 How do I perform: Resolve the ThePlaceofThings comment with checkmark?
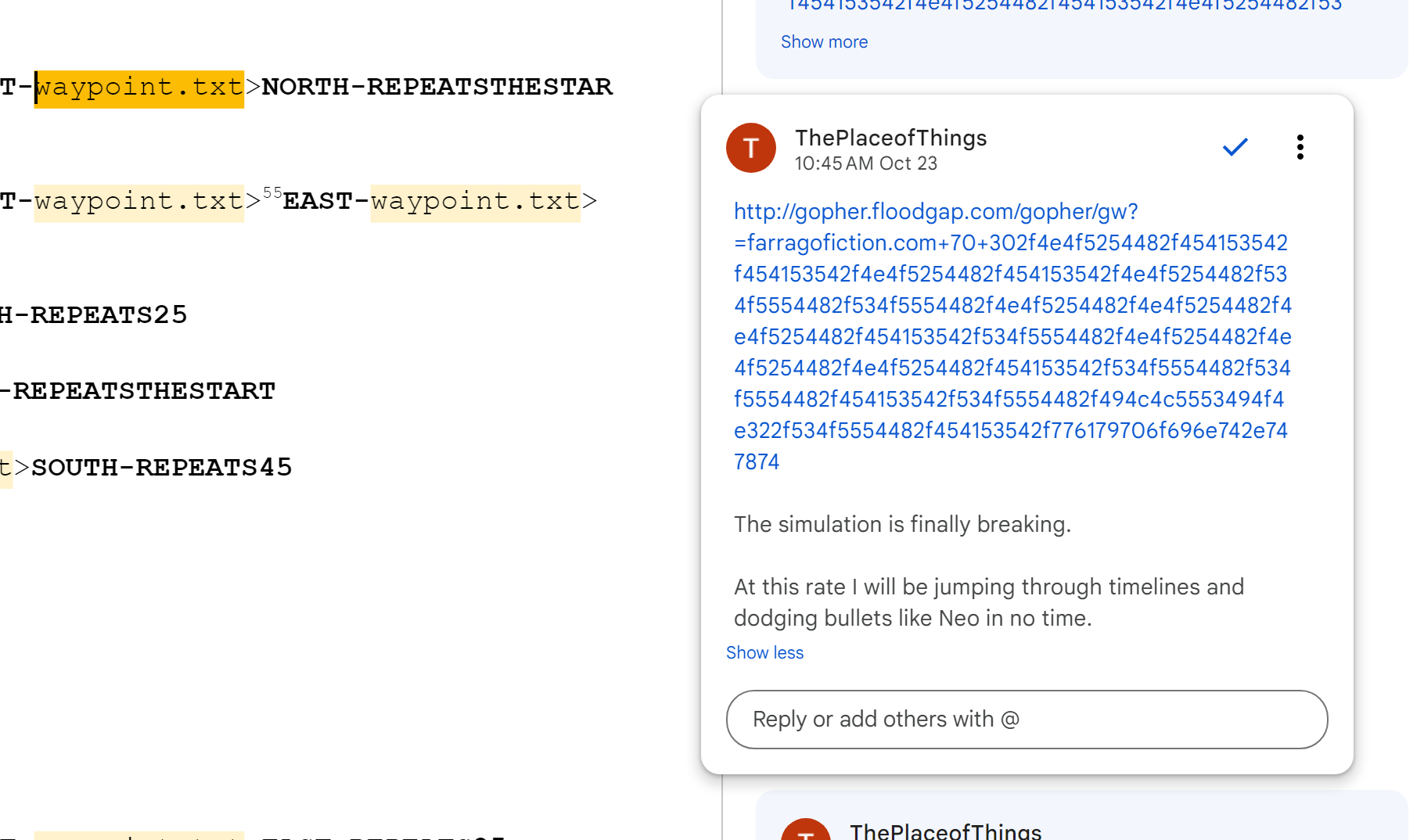[x=1235, y=147]
